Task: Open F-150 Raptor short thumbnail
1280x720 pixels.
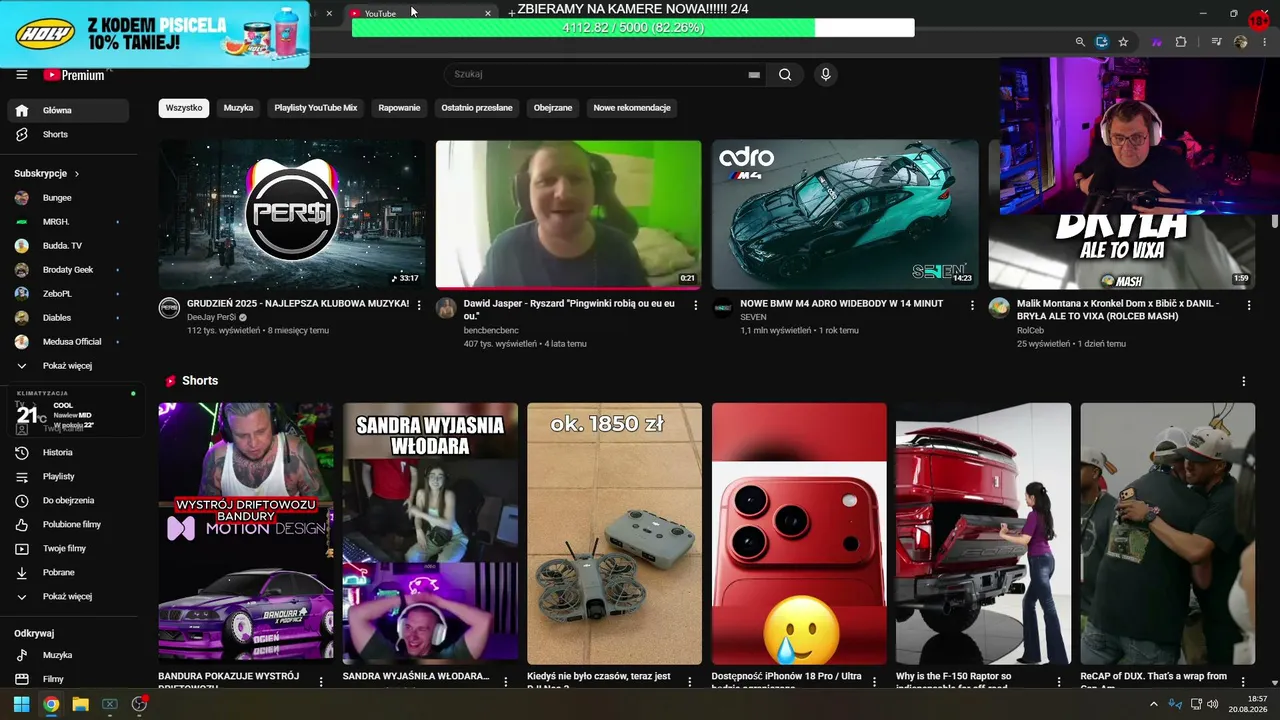Action: (x=983, y=534)
